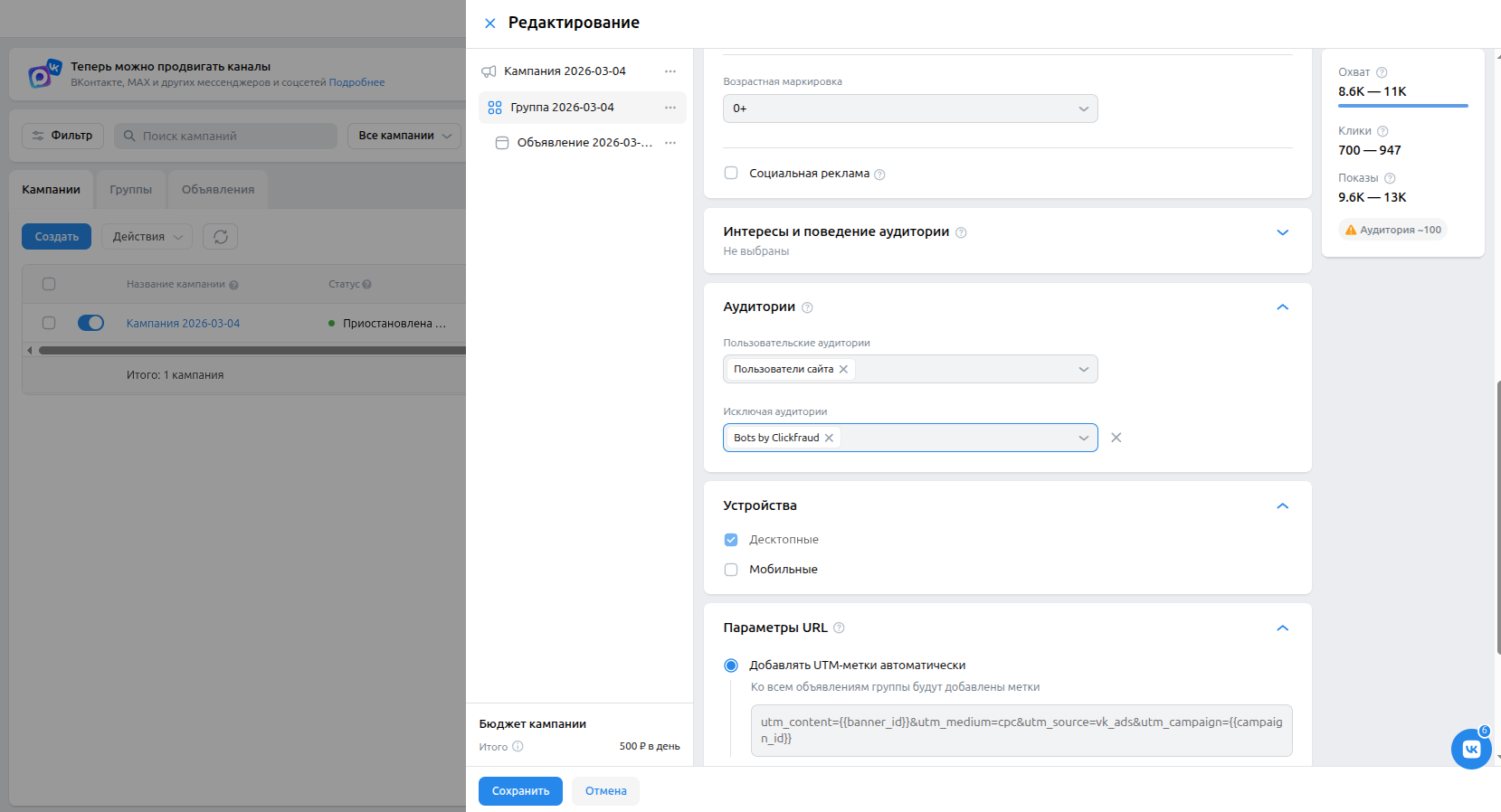Open the three-dots menu for Кампания 2026-03-04
Screen dimensions: 1501x812
pos(670,71)
